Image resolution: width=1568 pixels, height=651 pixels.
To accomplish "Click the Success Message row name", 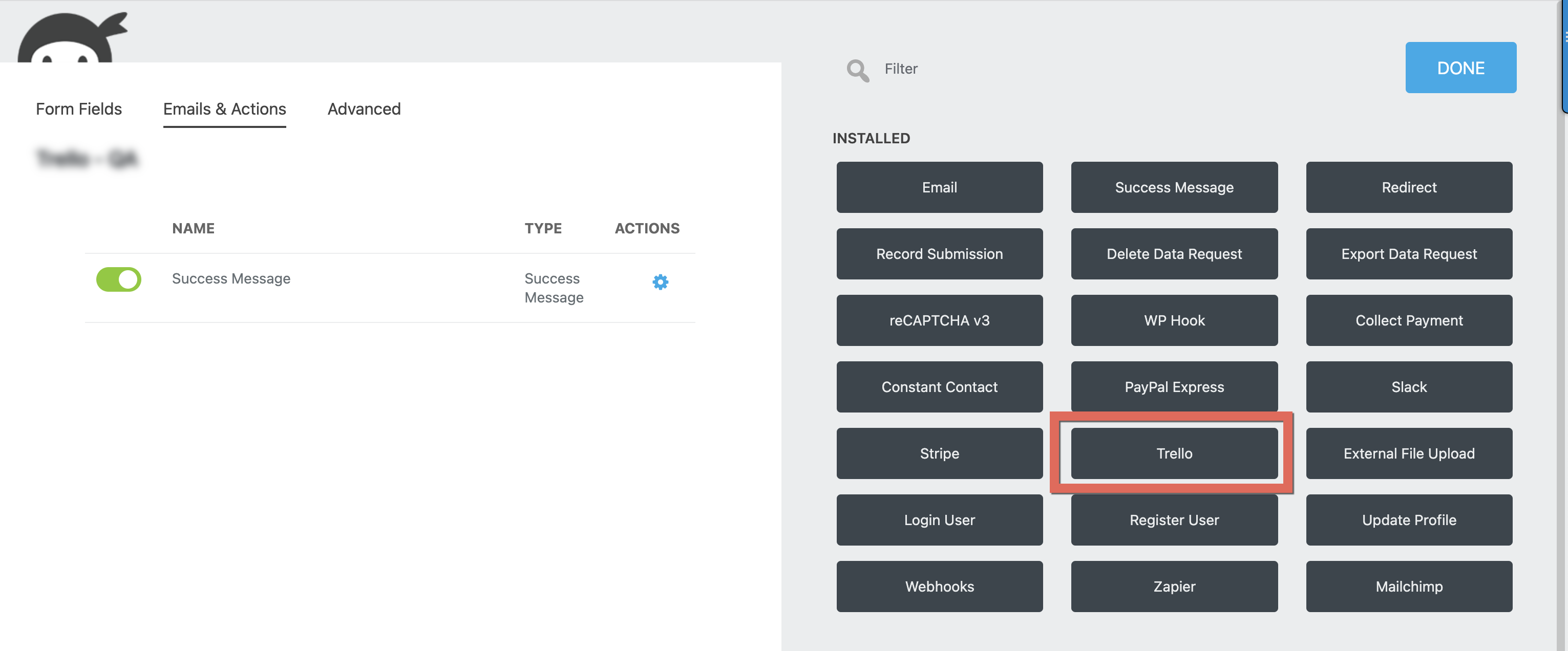I will pos(231,278).
